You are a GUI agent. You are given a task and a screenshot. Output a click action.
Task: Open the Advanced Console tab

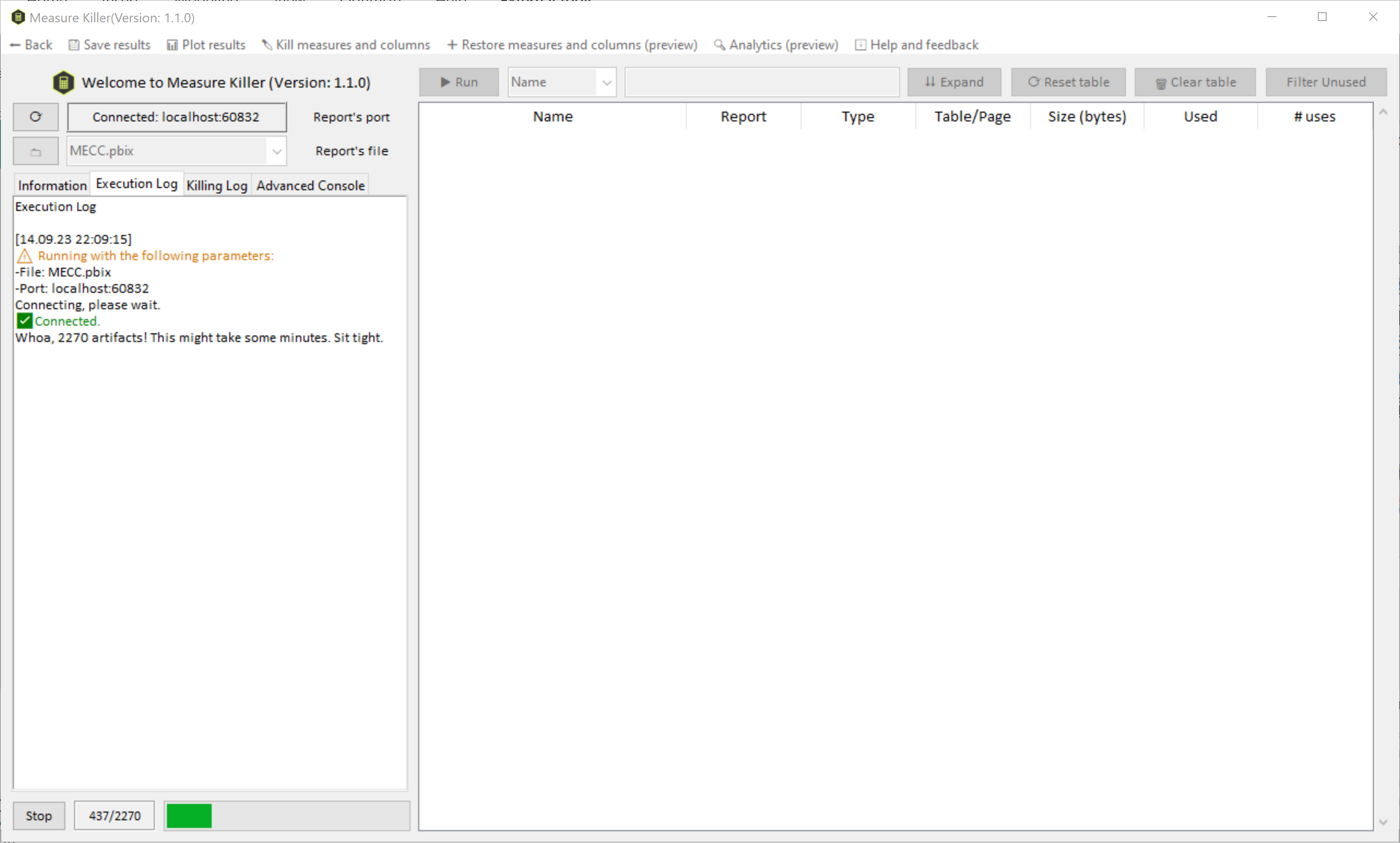310,185
